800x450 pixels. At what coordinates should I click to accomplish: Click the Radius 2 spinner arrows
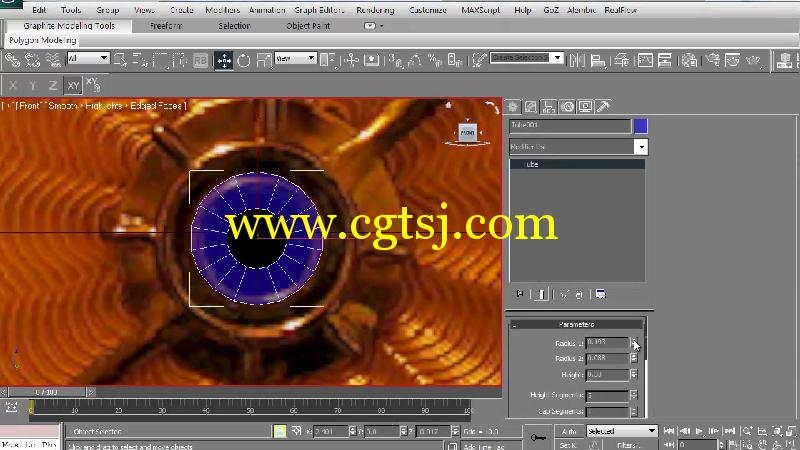click(x=634, y=358)
